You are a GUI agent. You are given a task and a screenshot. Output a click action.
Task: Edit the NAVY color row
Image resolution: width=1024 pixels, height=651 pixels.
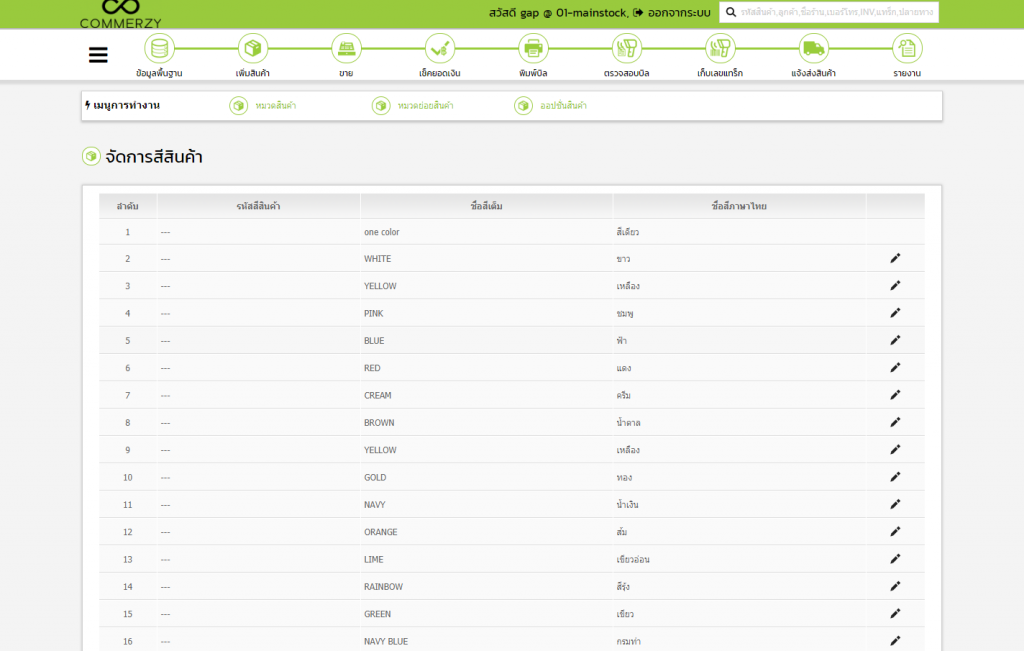click(895, 505)
